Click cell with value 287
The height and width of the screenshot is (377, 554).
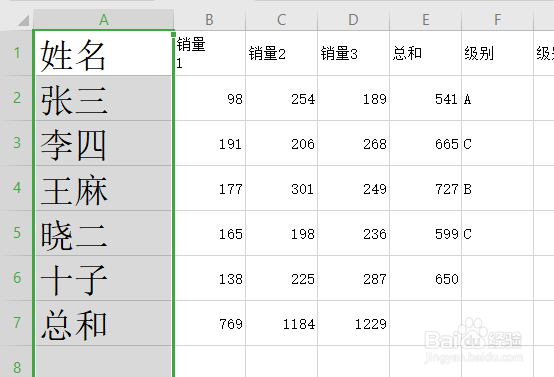pos(353,278)
